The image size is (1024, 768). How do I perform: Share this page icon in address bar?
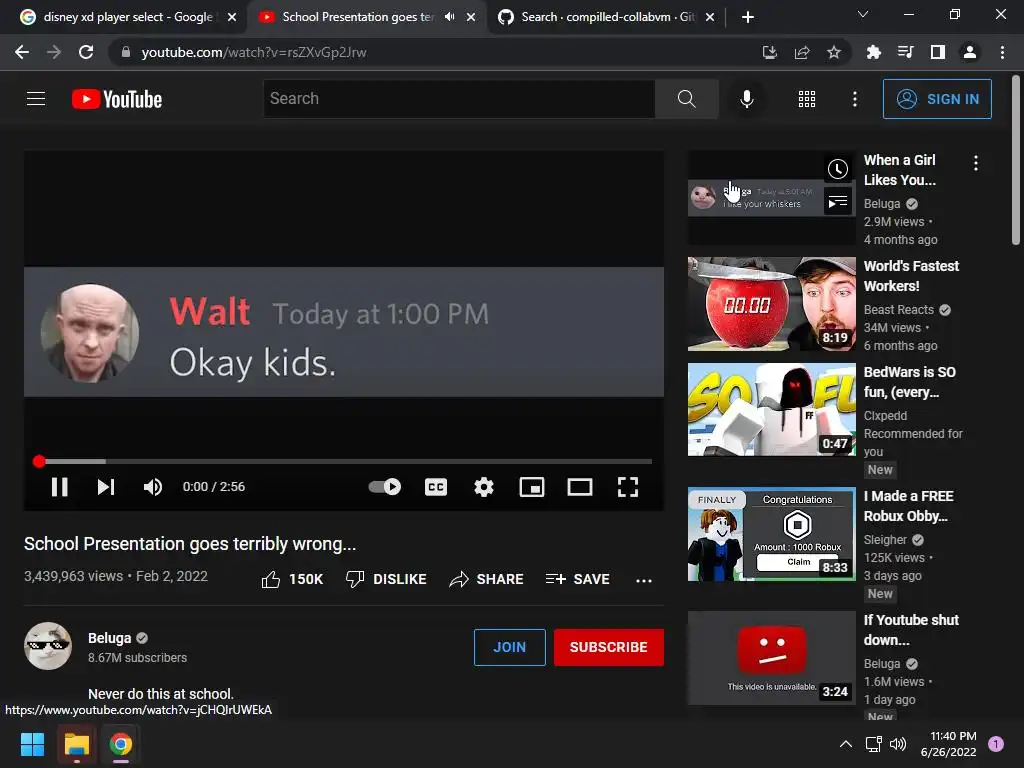tap(802, 52)
